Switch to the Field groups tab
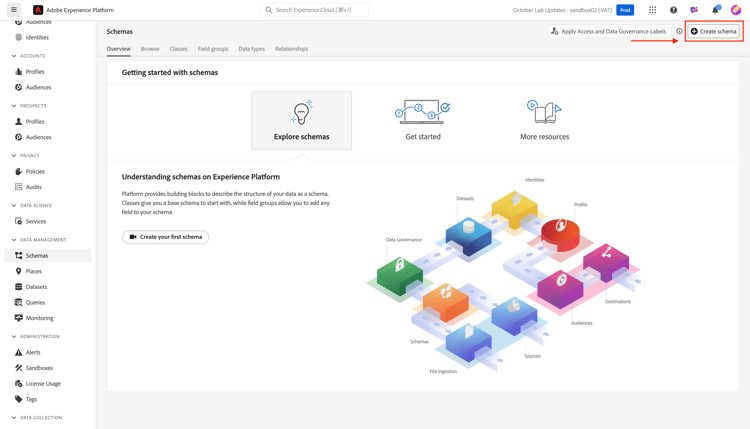Viewport: 750px width, 429px height. pos(213,49)
